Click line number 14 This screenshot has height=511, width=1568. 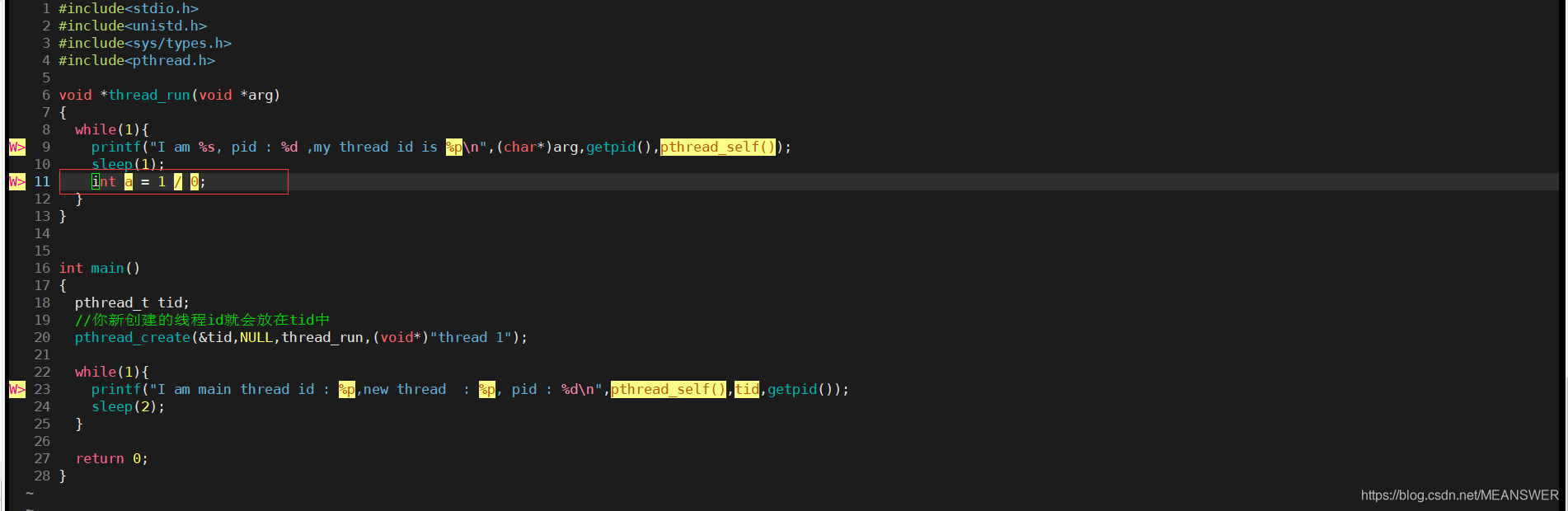[x=42, y=233]
